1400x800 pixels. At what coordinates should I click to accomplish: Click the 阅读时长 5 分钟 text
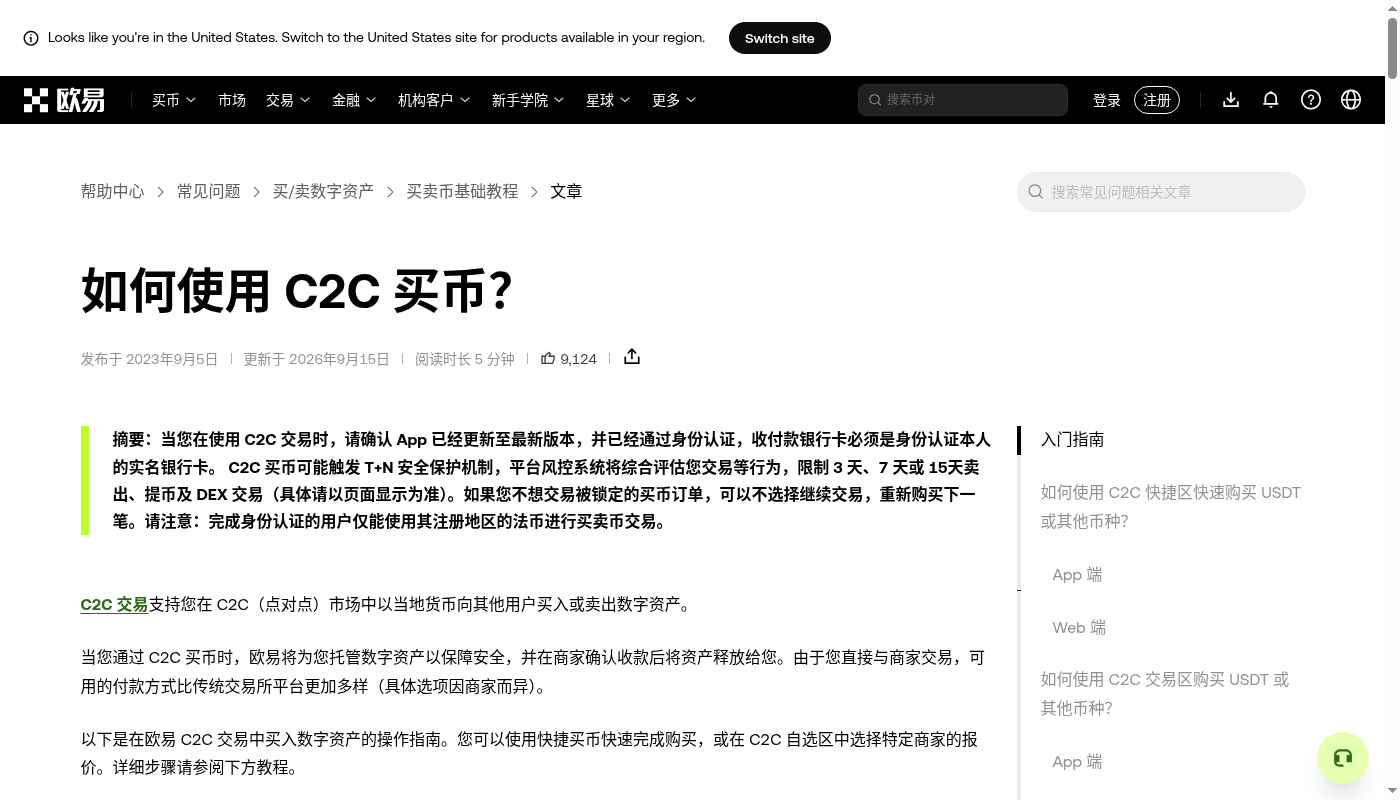pos(465,359)
